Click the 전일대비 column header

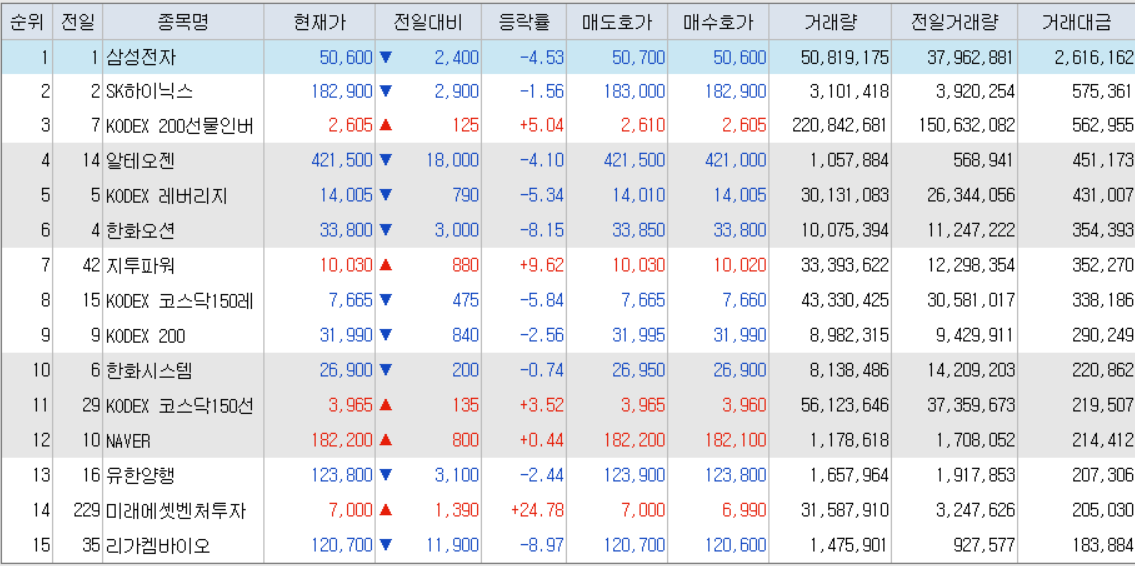click(x=428, y=22)
